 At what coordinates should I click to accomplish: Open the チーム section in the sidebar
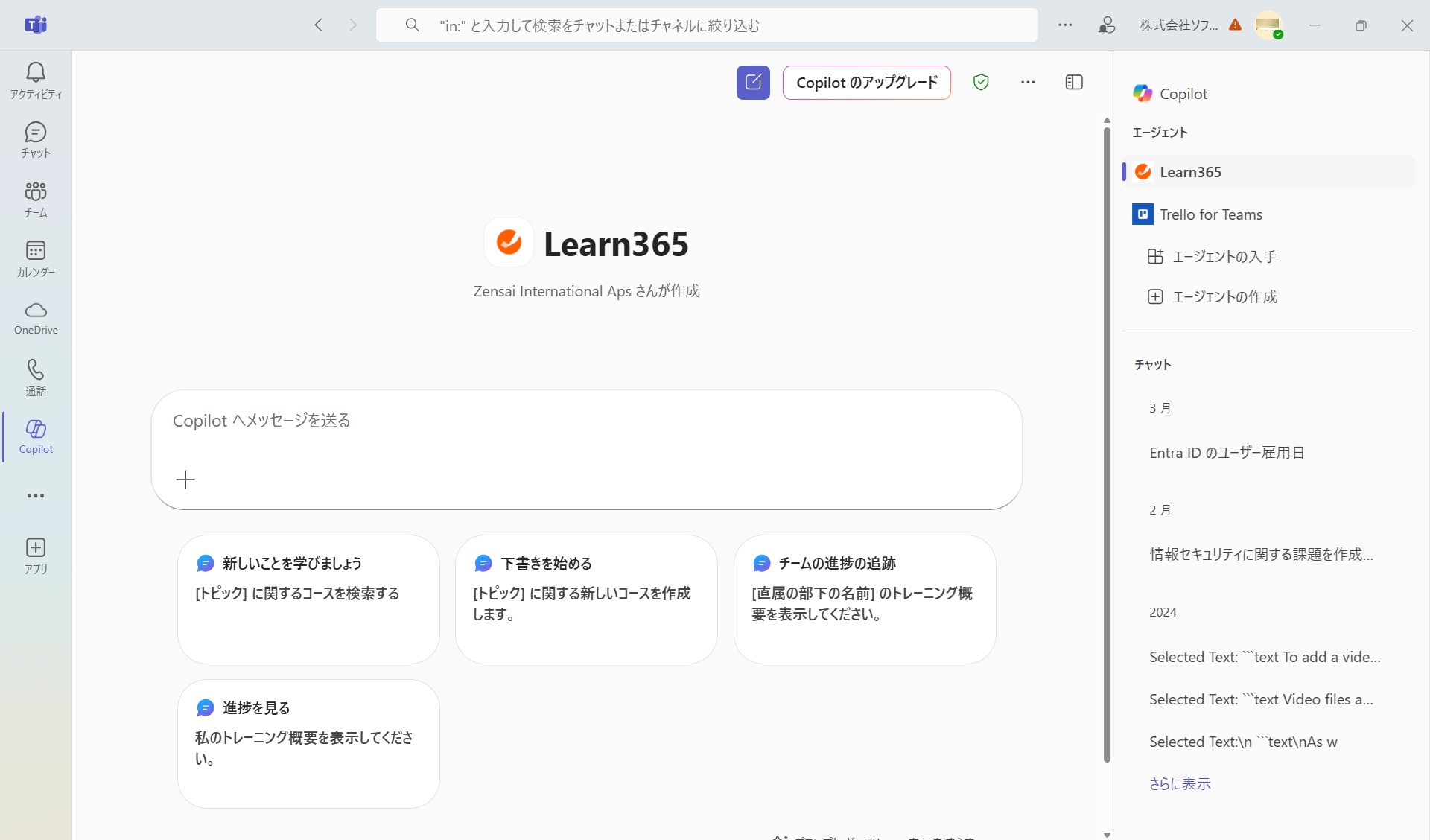(35, 198)
